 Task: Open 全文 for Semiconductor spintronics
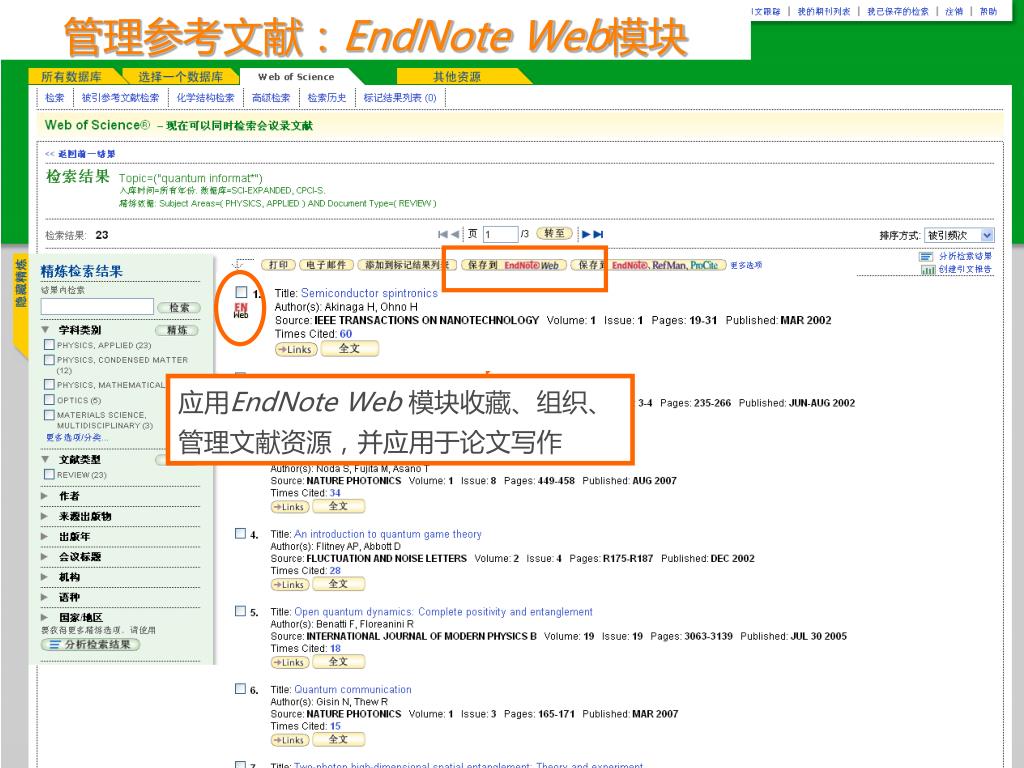pyautogui.click(x=349, y=349)
